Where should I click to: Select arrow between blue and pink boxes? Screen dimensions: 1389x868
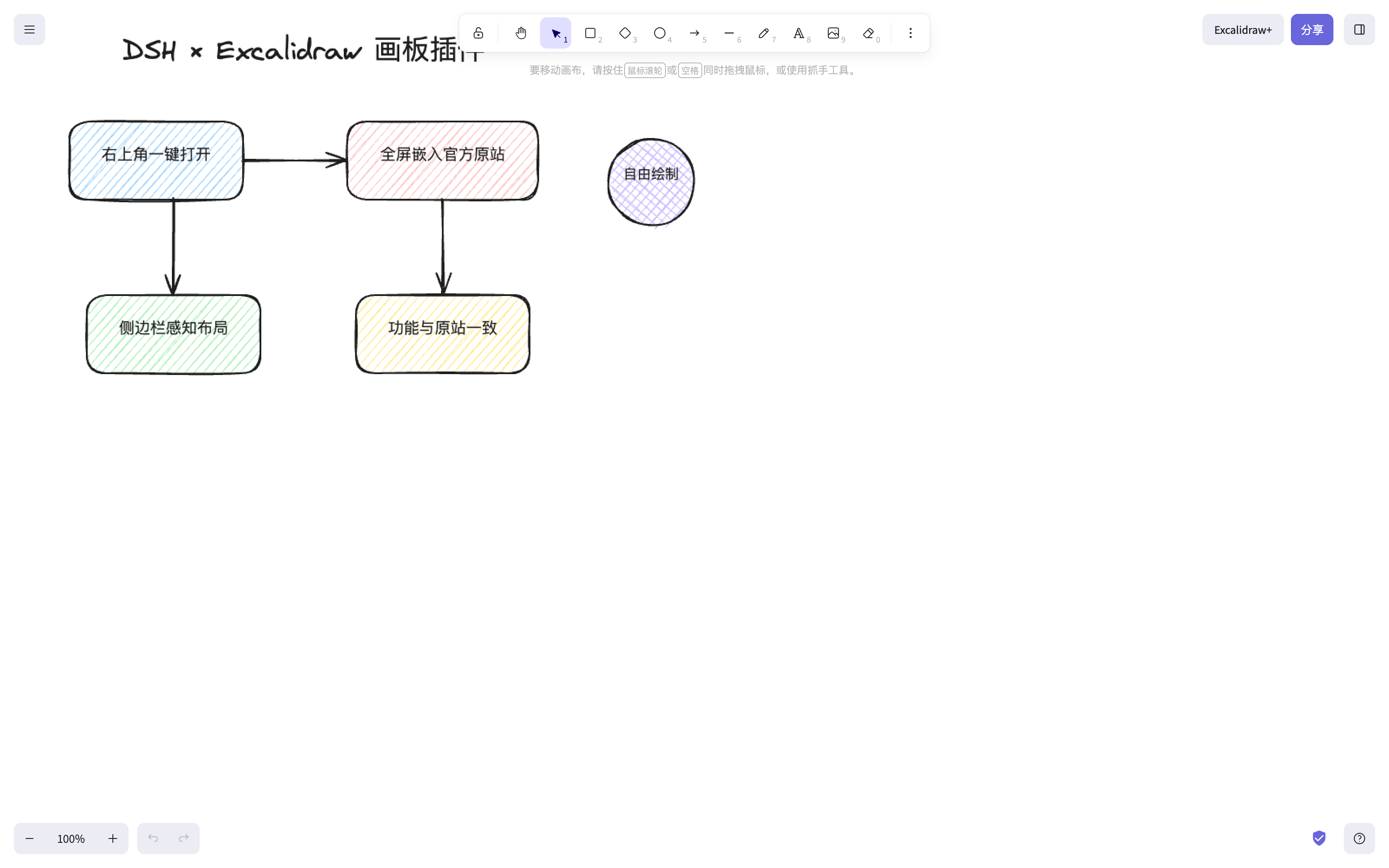pyautogui.click(x=295, y=160)
